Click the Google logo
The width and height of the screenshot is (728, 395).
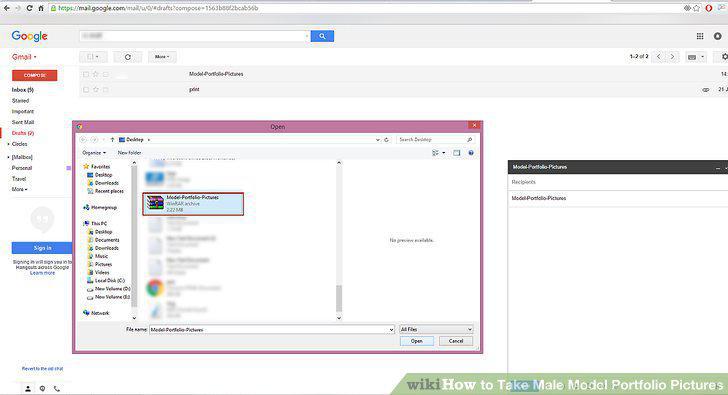pos(30,36)
